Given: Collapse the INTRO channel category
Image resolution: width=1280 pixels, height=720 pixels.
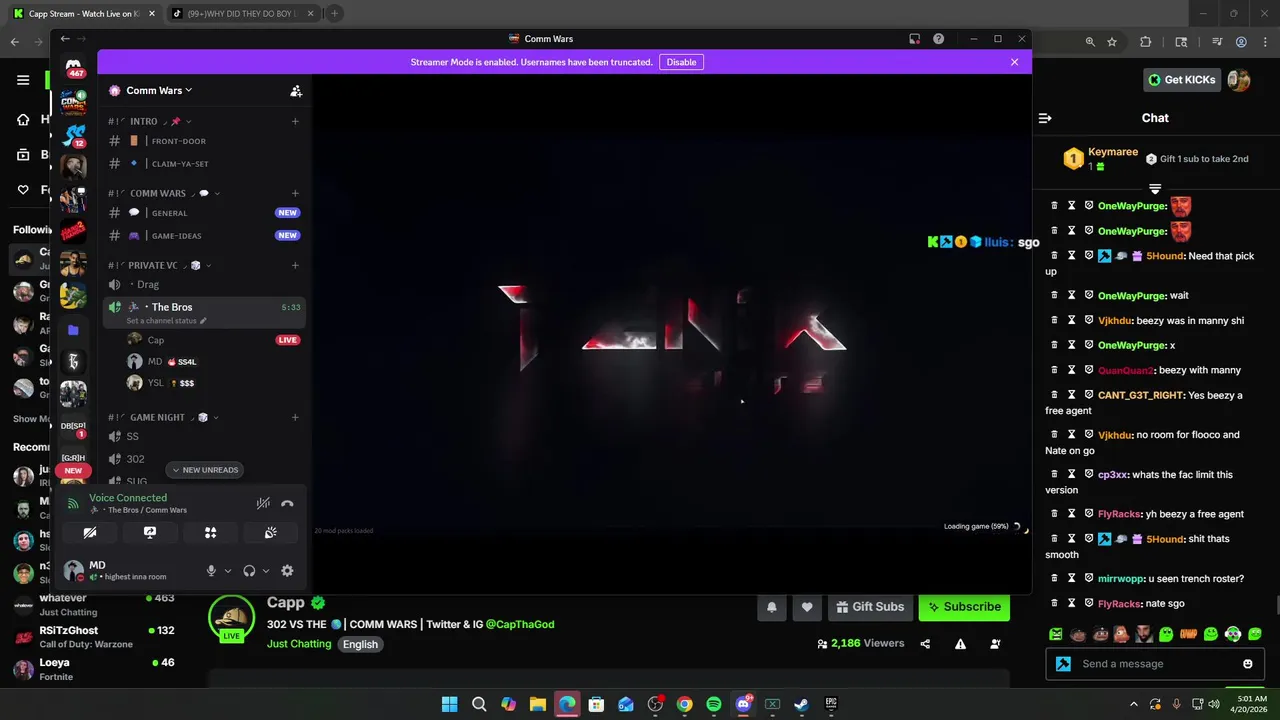Looking at the screenshot, I should pos(150,121).
